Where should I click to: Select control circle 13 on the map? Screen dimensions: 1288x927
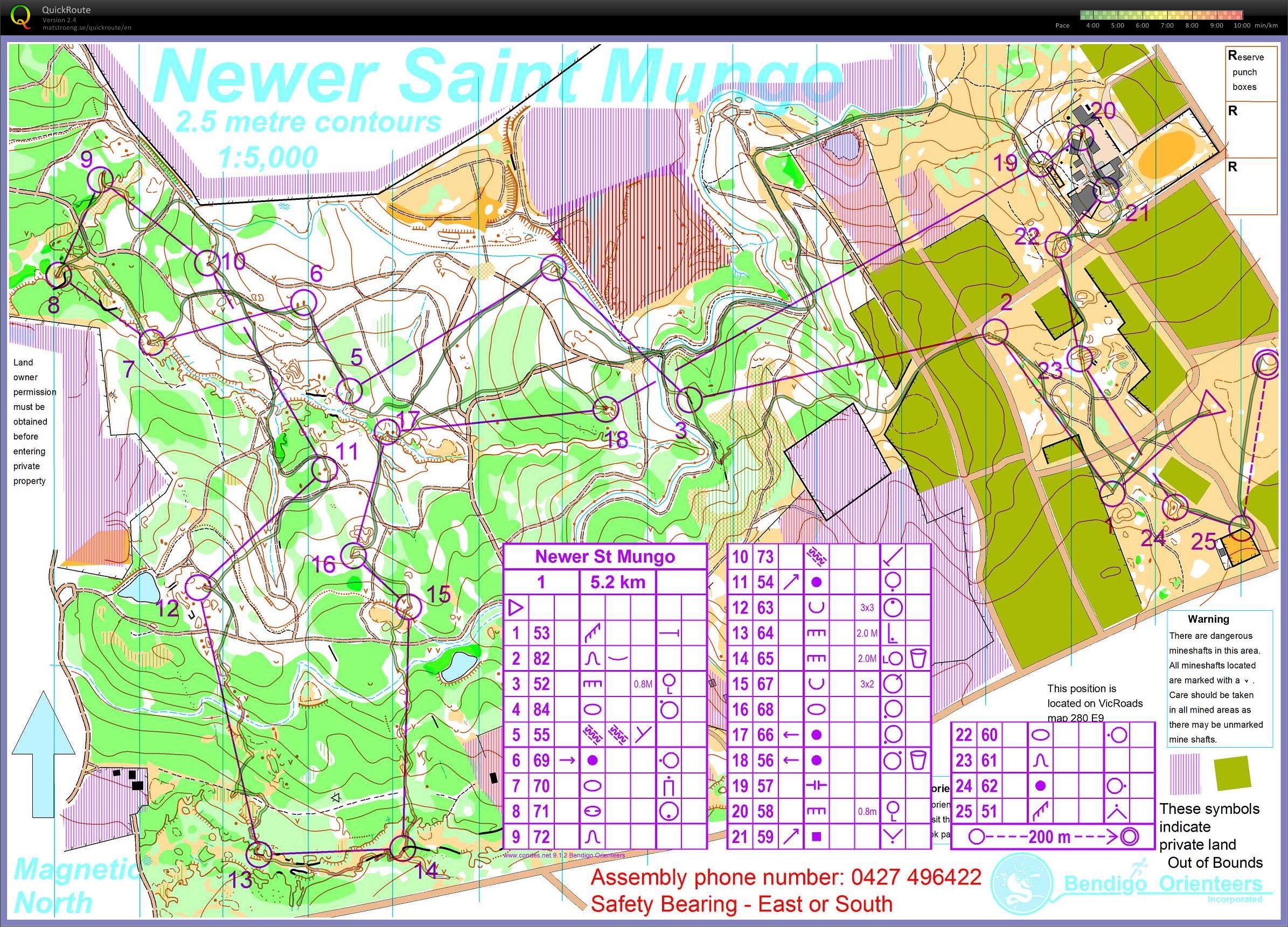coord(259,854)
